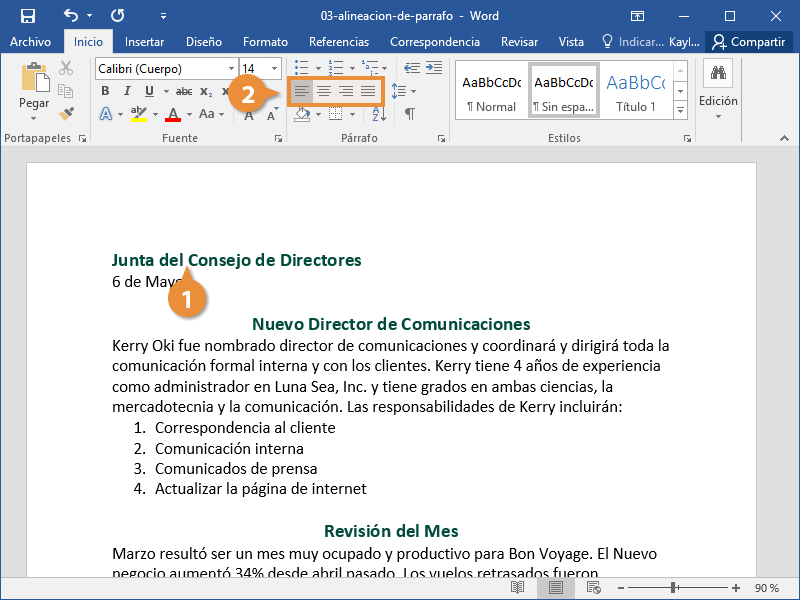Collapse the ribbon with the chevron
Screen dimensions: 800x600
(785, 138)
